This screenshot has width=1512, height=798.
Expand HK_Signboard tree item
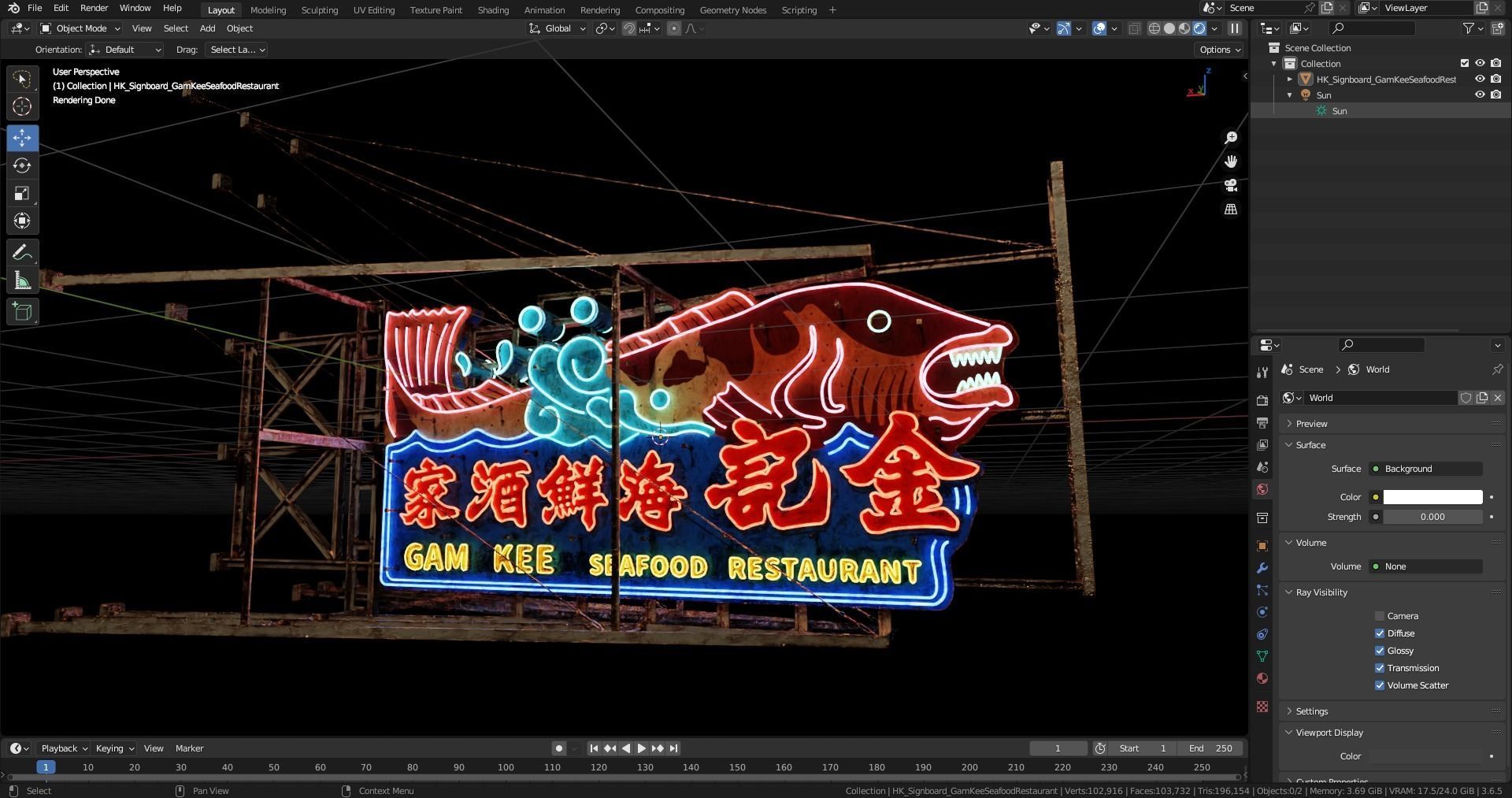tap(1289, 79)
